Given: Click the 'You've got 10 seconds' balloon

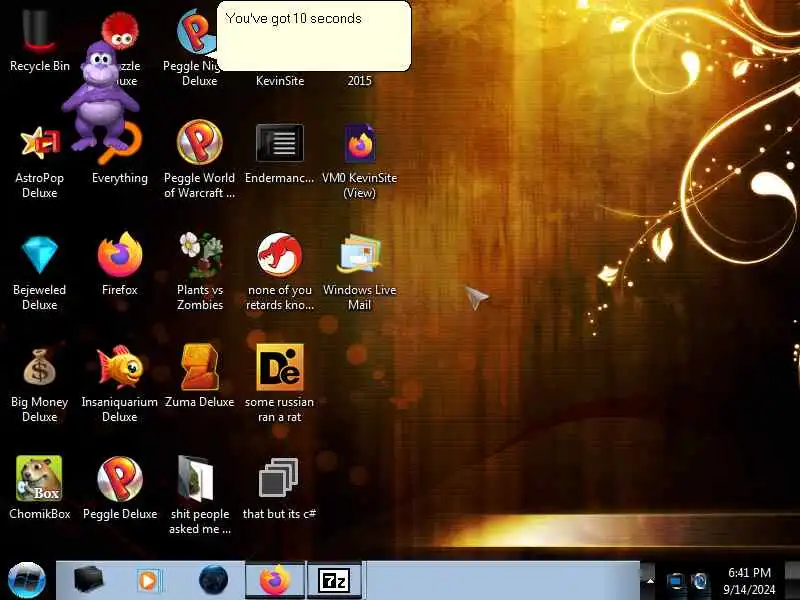Looking at the screenshot, I should [x=314, y=36].
